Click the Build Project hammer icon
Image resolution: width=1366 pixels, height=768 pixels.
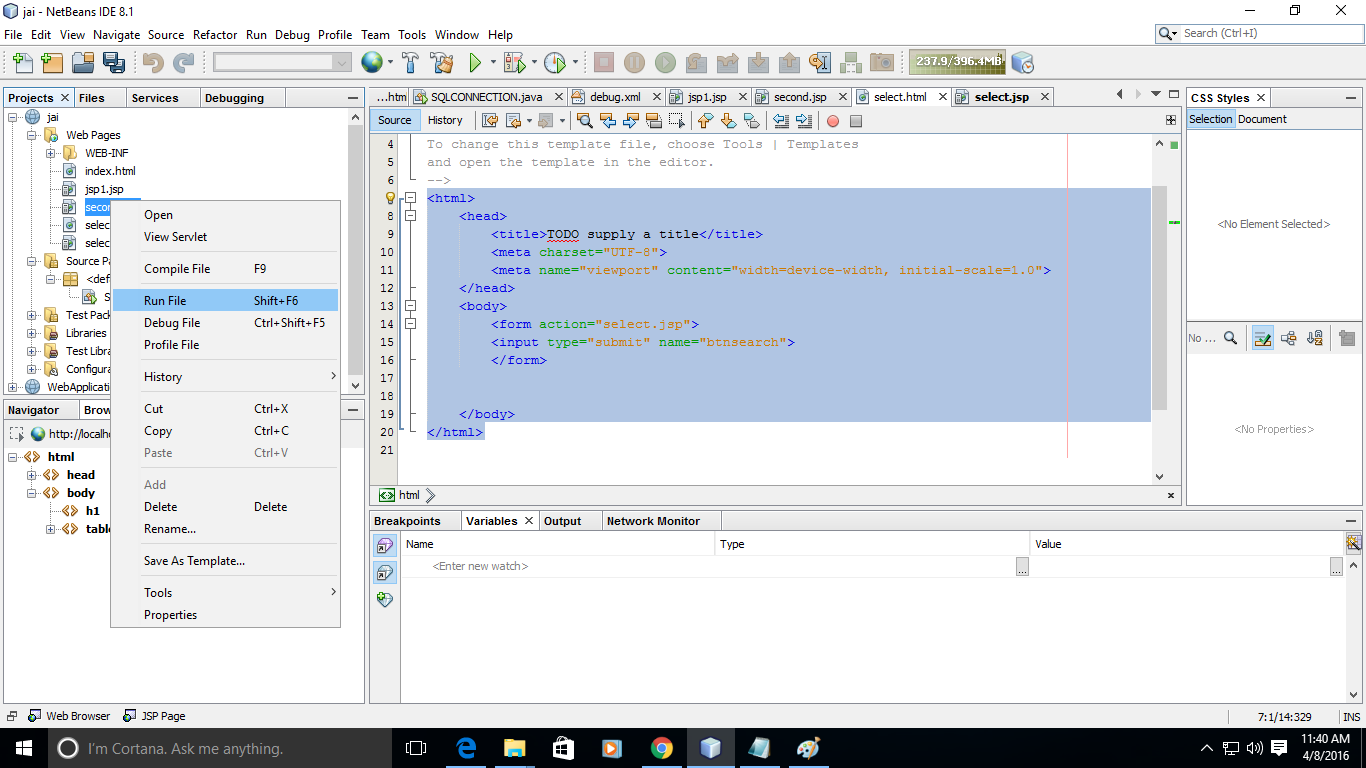point(410,63)
